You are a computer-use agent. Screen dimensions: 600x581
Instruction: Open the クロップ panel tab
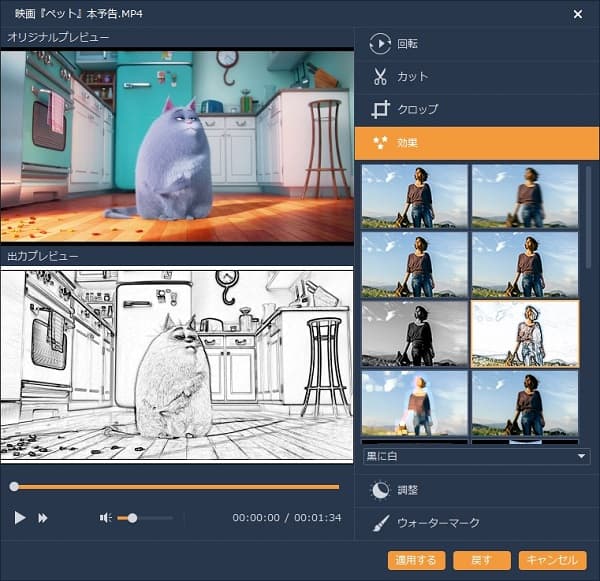(417, 110)
